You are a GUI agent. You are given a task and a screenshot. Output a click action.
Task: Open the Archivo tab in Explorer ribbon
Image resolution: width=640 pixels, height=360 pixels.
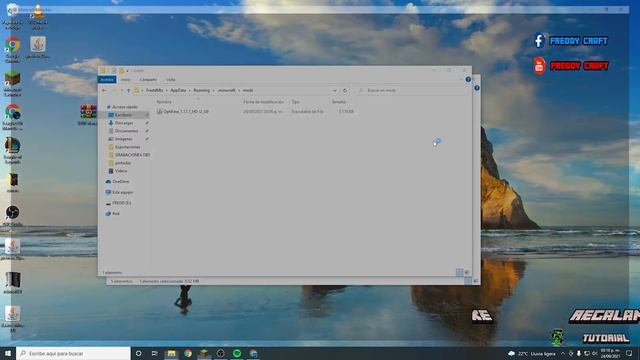(107, 80)
